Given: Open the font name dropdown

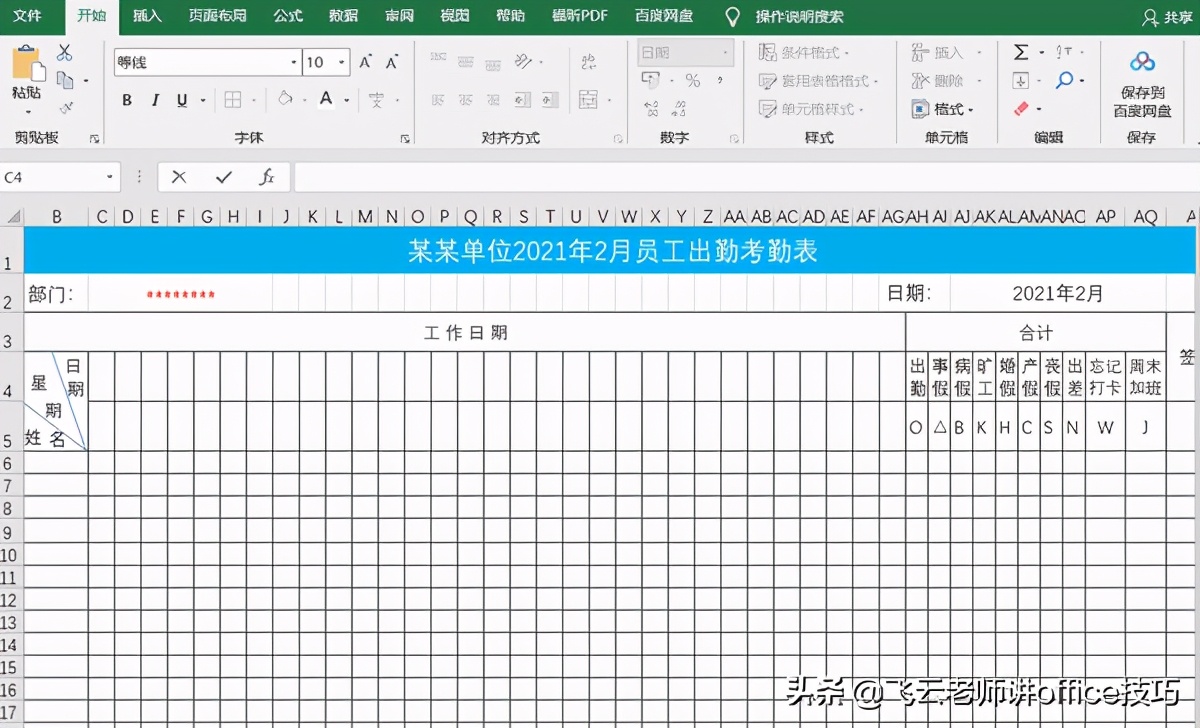Looking at the screenshot, I should coord(293,62).
